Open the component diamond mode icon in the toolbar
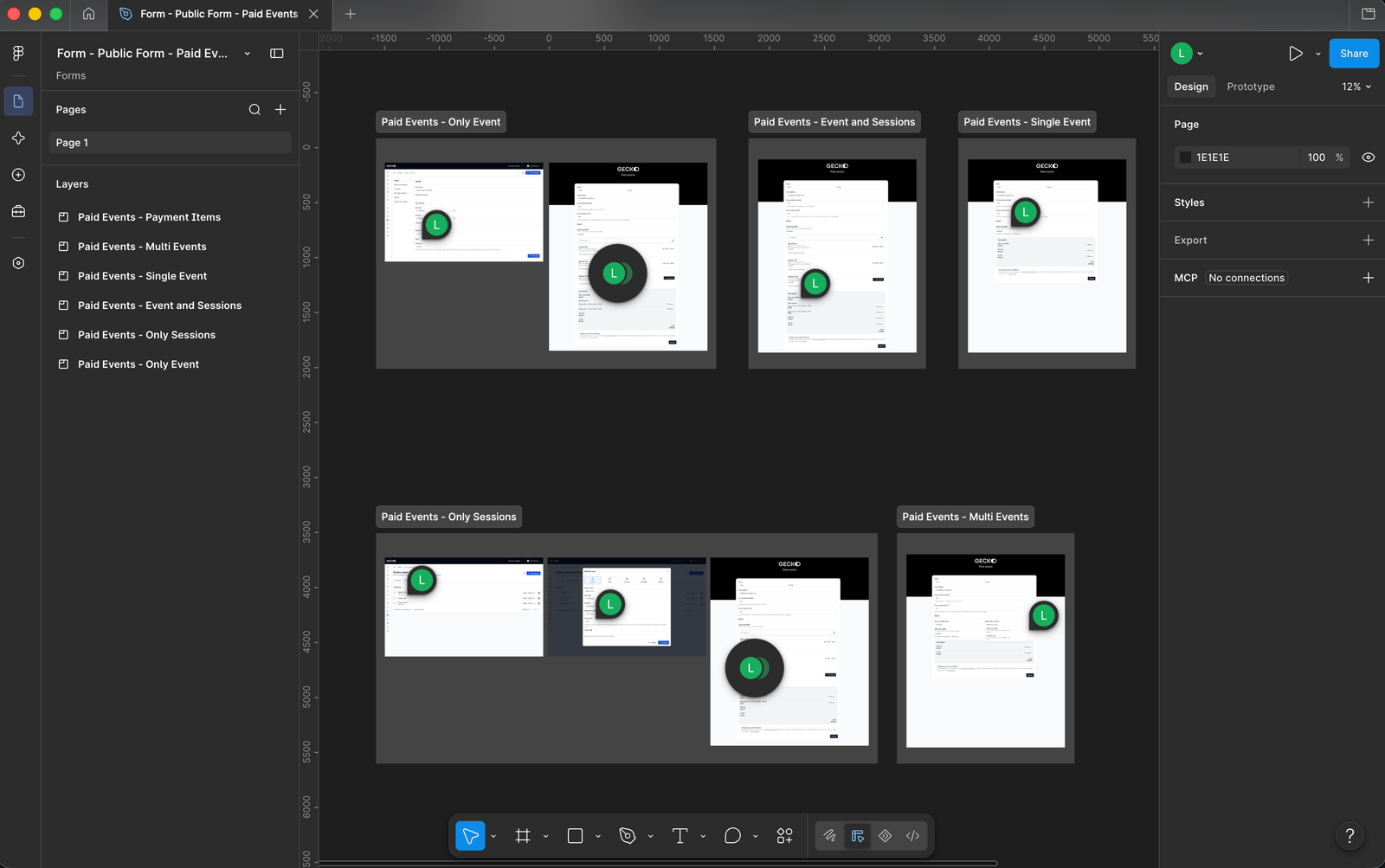The width and height of the screenshot is (1385, 868). [x=886, y=836]
